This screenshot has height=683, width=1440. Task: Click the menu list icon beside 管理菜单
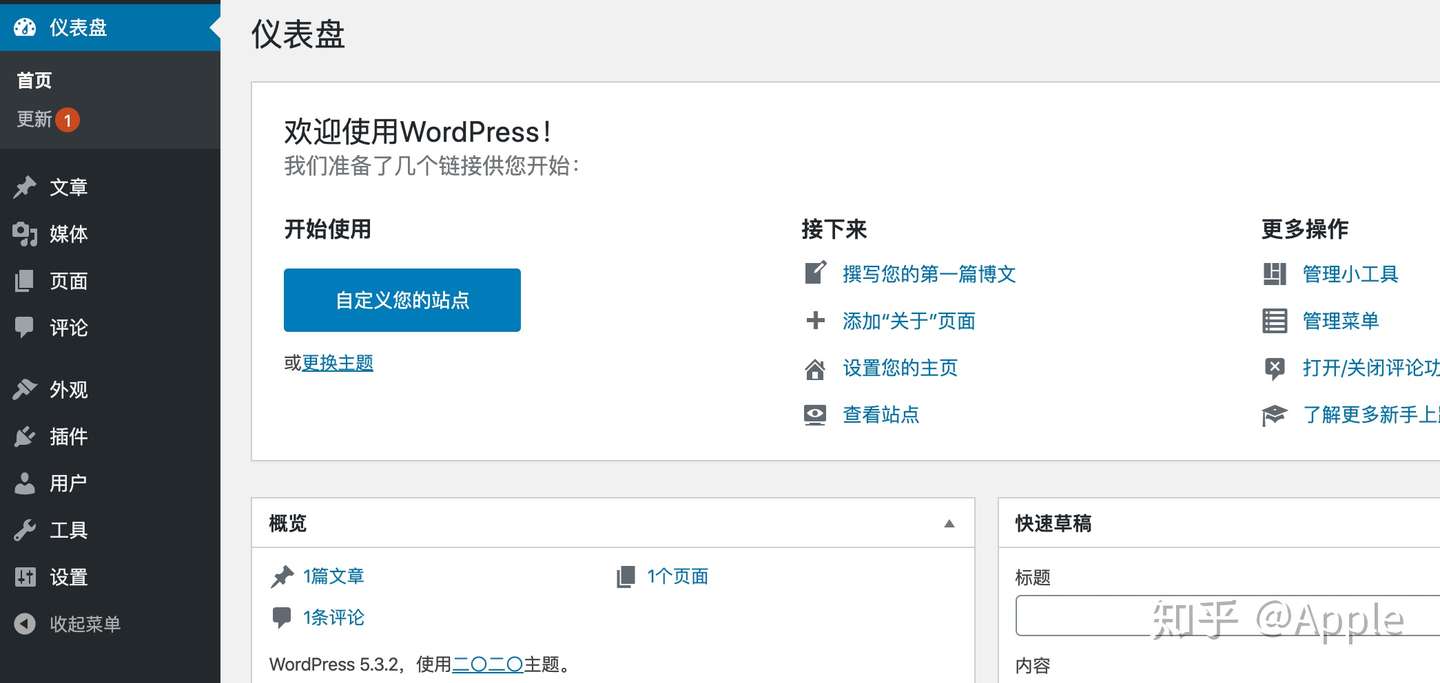pos(1275,321)
